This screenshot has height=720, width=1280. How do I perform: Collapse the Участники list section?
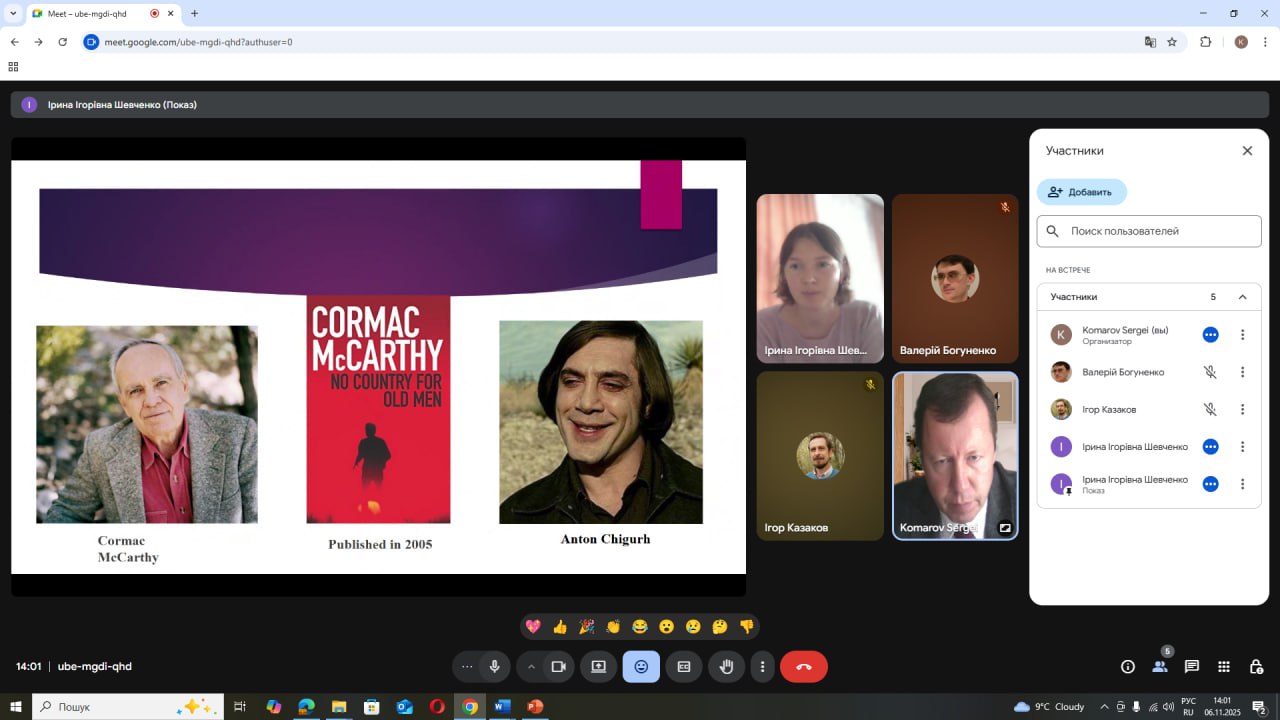tap(1242, 297)
